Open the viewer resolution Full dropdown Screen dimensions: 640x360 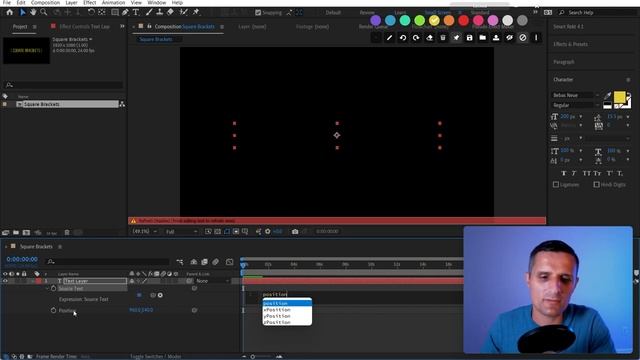tap(181, 231)
